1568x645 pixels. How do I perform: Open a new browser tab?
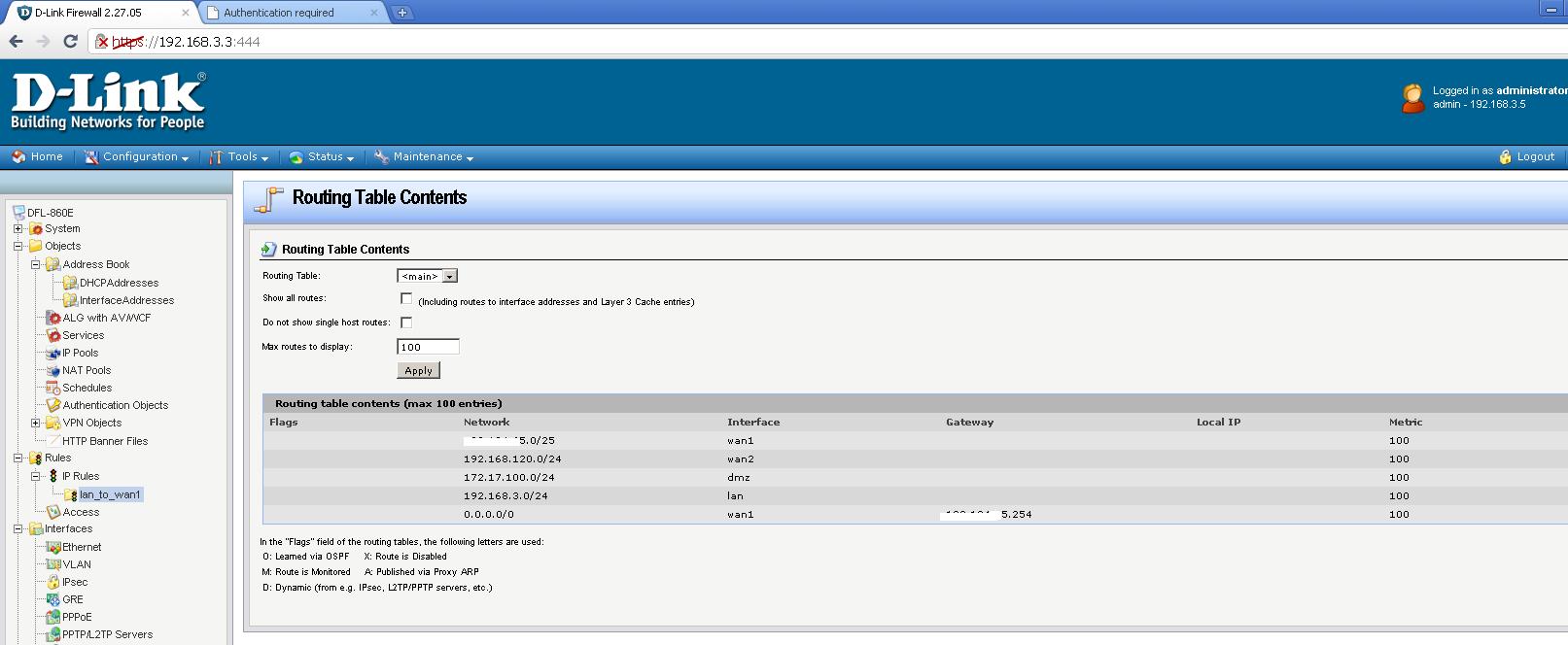(402, 13)
